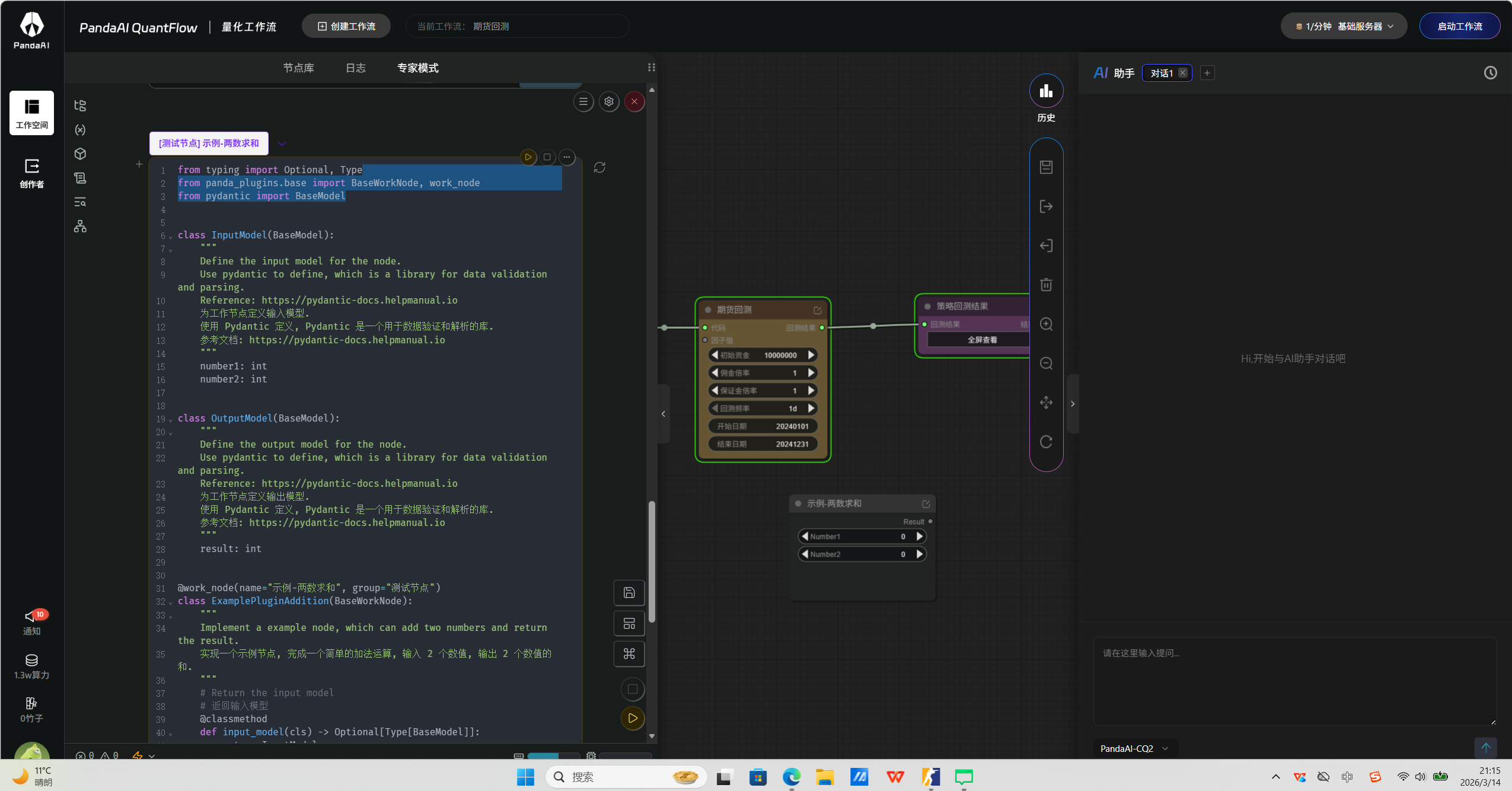Select the 对话1 chat tab
This screenshot has width=1512, height=791.
[1161, 73]
